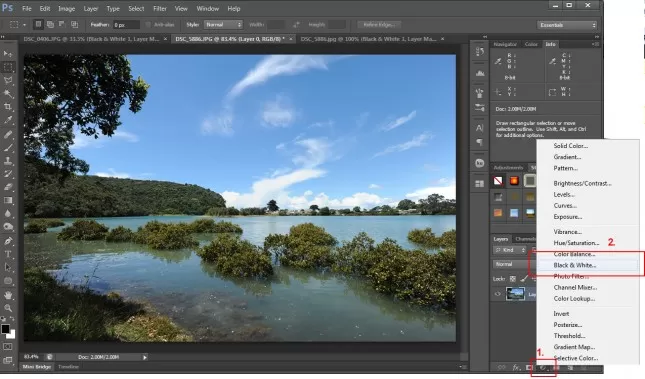This screenshot has width=645, height=379.
Task: Select the Crop tool
Action: [x=8, y=107]
